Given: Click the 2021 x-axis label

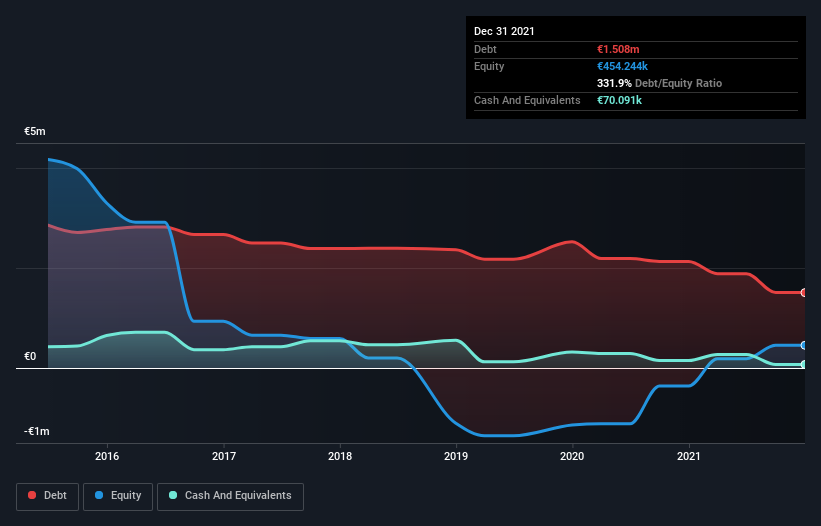Looking at the screenshot, I should [689, 456].
